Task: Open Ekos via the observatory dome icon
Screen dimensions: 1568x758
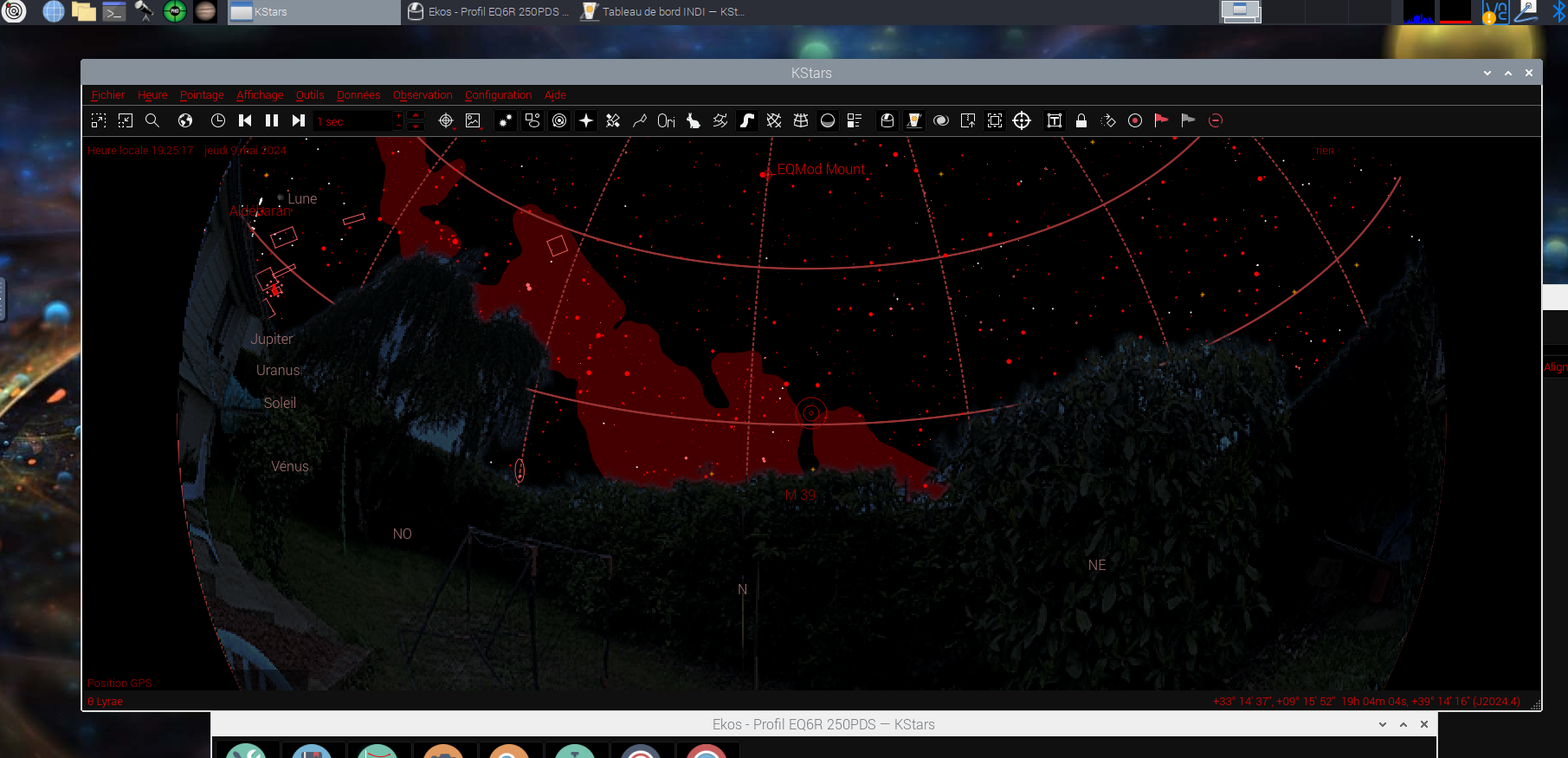Action: pos(887,121)
